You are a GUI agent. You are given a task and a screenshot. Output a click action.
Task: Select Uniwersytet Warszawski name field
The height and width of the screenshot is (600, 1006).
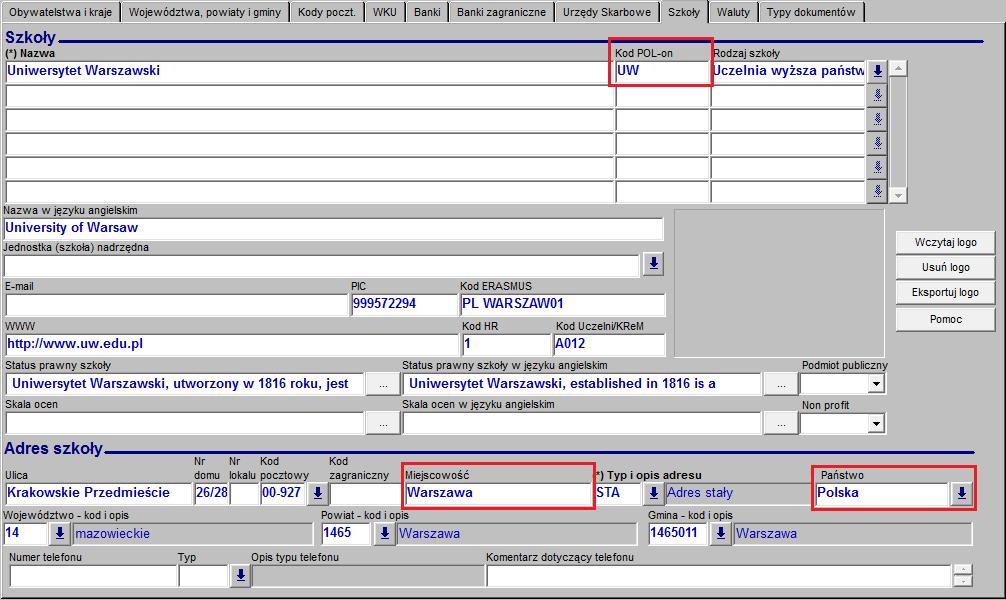click(x=310, y=71)
